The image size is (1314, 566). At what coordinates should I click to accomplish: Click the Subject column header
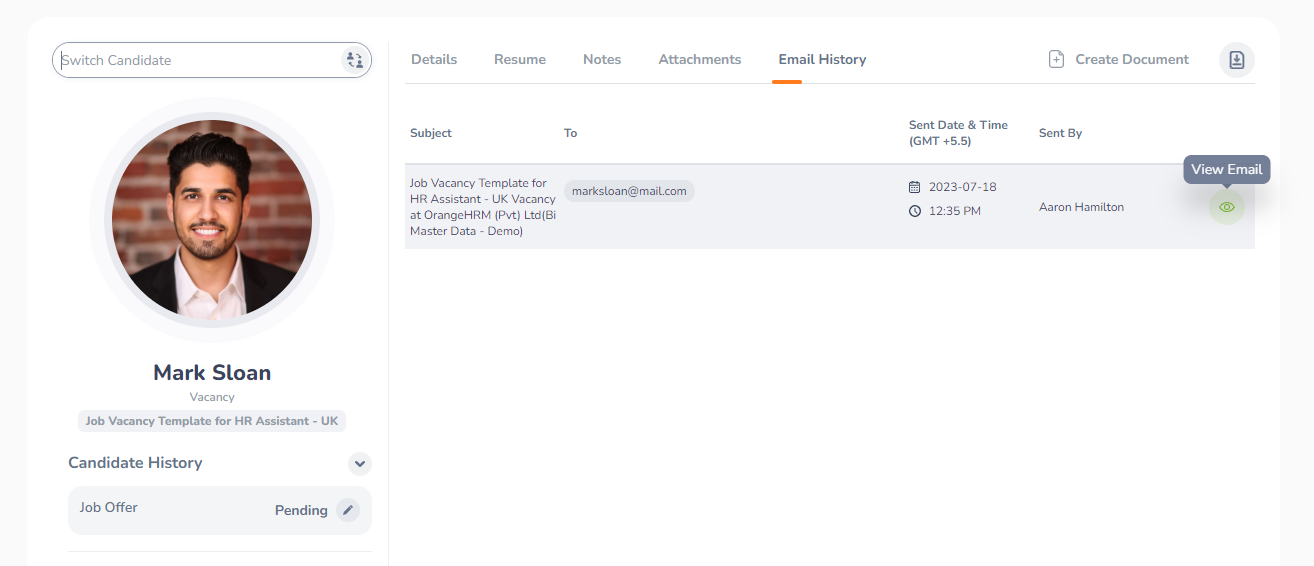tap(431, 133)
